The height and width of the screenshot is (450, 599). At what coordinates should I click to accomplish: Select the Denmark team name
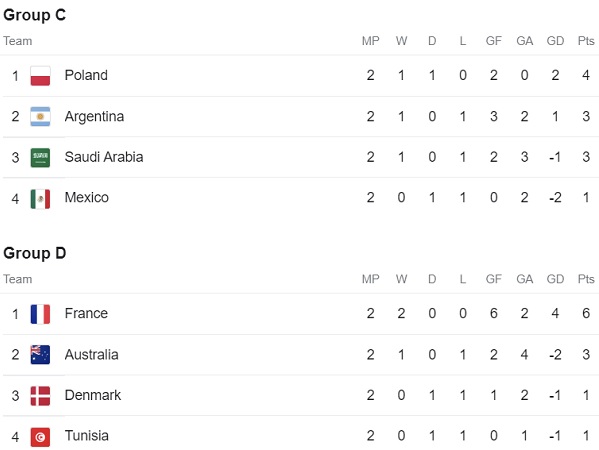coord(93,395)
